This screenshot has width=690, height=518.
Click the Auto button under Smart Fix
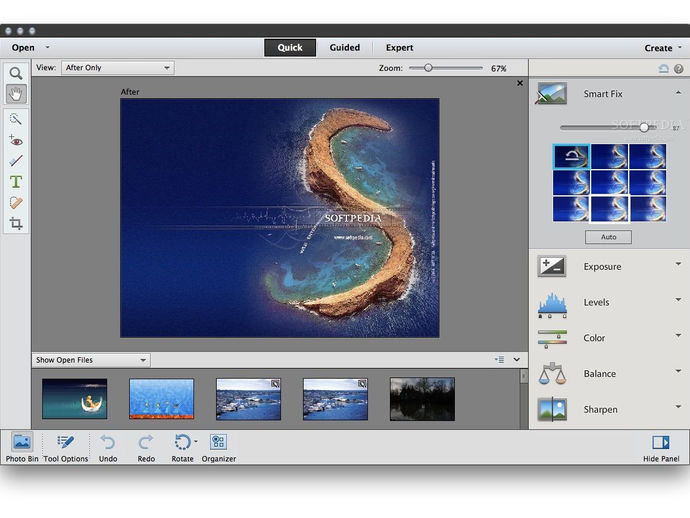pyautogui.click(x=608, y=237)
